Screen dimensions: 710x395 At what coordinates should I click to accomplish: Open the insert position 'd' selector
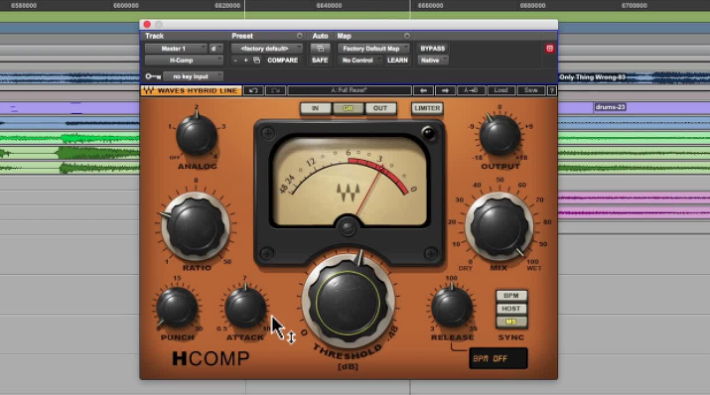coord(216,48)
